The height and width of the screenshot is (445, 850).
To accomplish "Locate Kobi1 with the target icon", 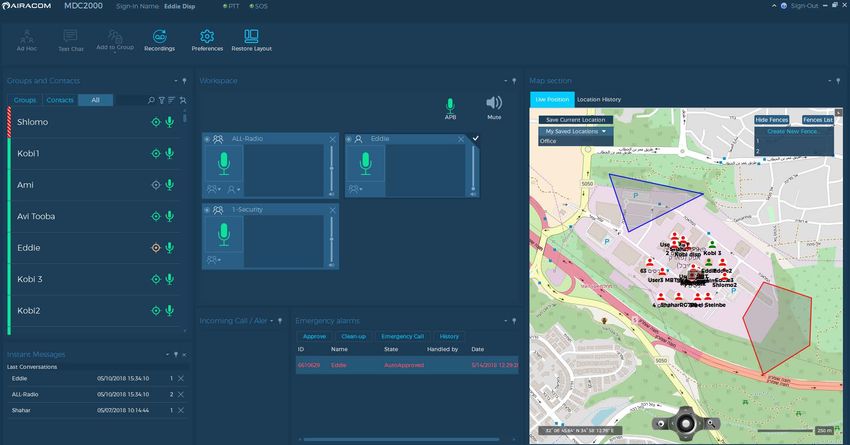I will pyautogui.click(x=156, y=154).
